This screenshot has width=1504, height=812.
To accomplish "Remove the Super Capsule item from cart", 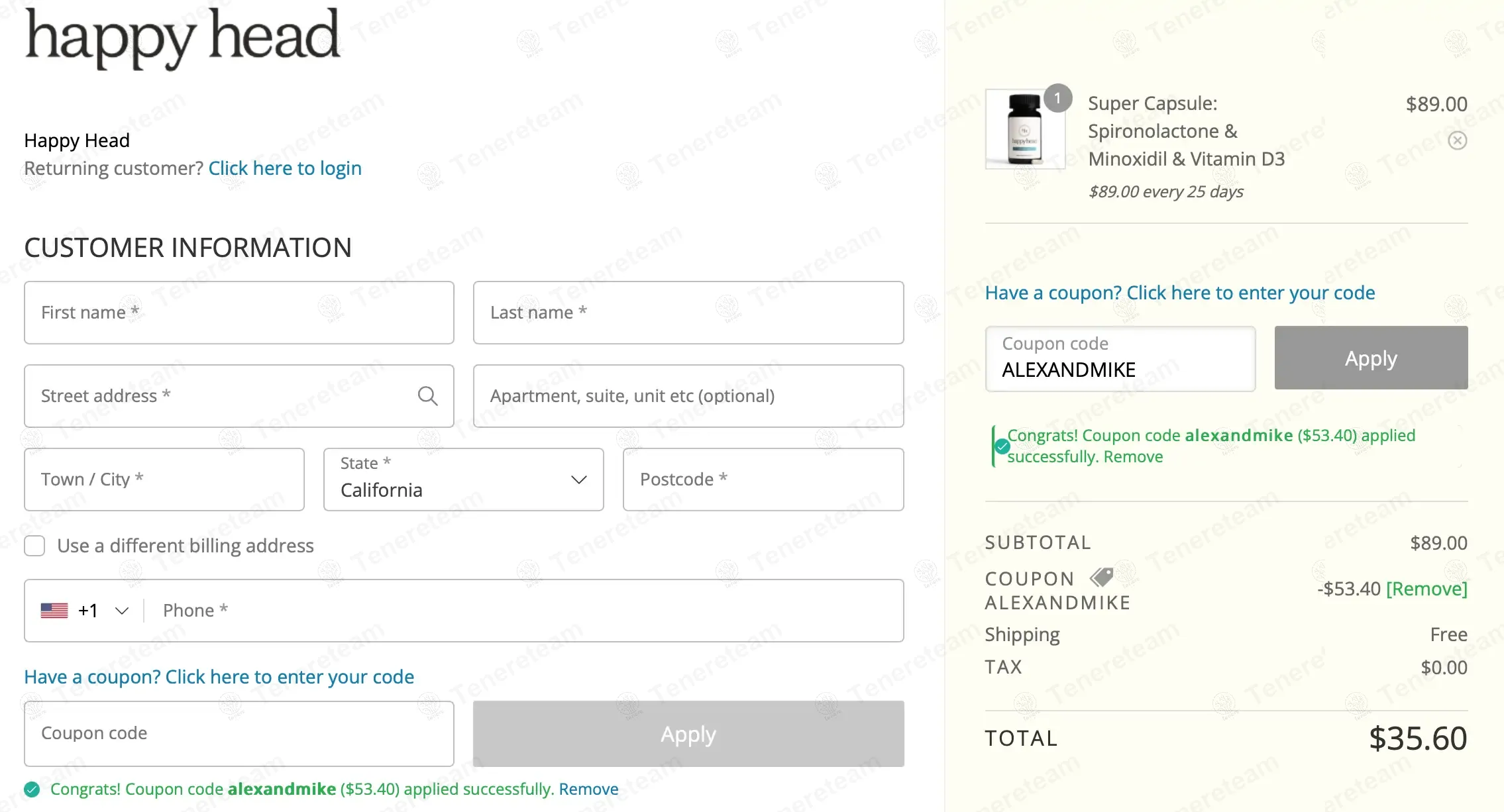I will click(1457, 140).
